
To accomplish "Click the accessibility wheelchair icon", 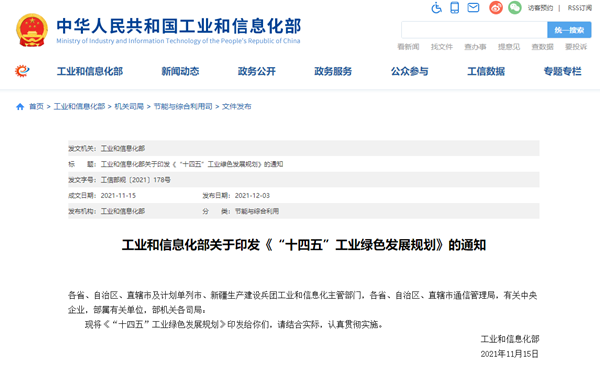I will point(436,8).
